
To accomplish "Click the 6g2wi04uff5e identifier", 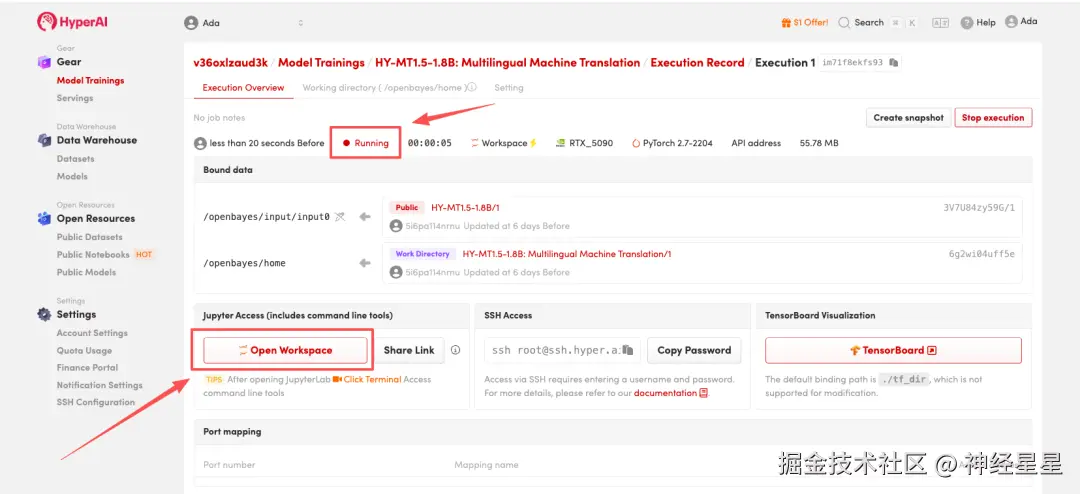I will [x=982, y=254].
